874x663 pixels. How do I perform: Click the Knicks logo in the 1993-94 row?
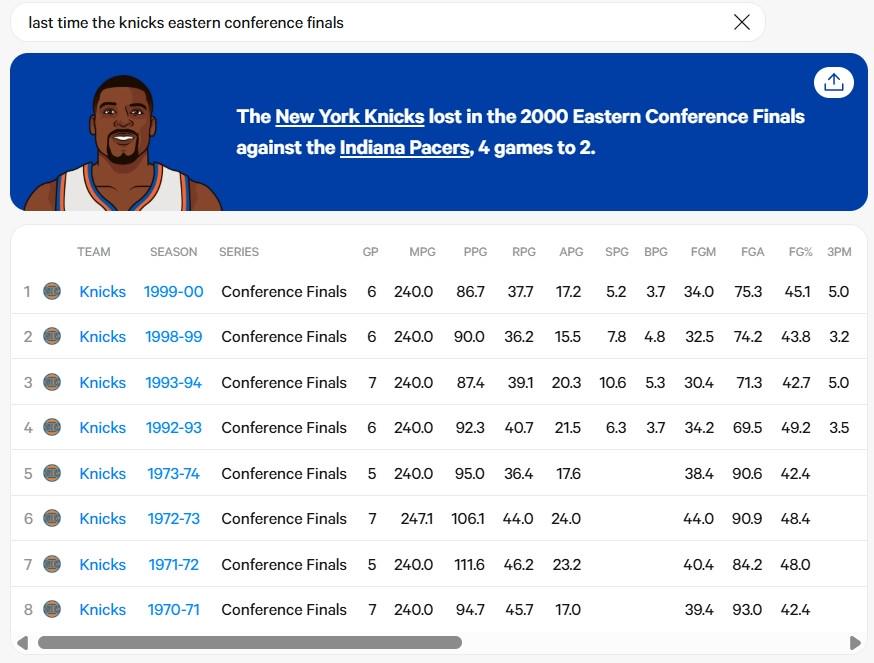52,382
